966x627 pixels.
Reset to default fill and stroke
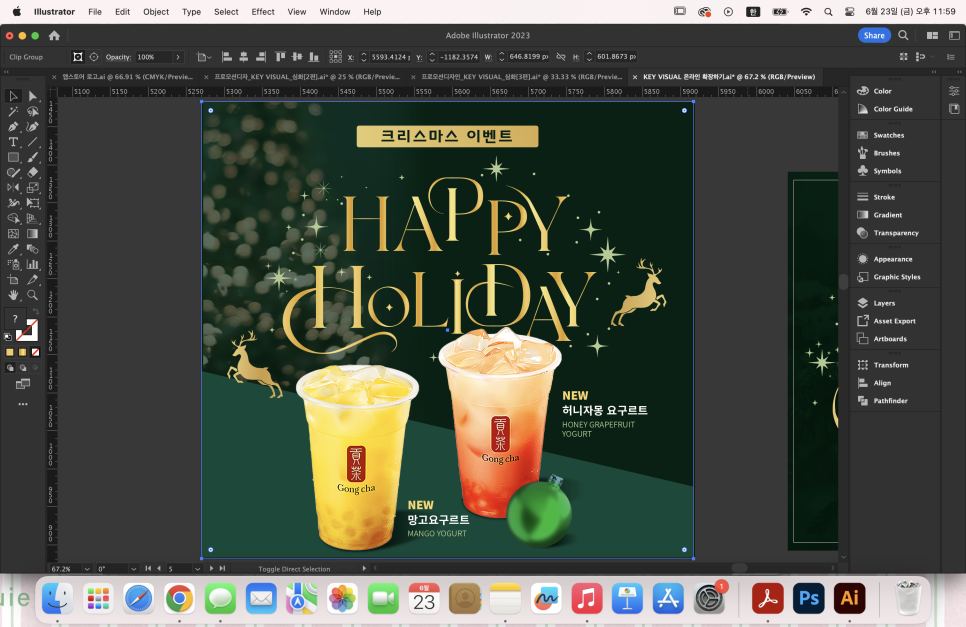coord(8,337)
